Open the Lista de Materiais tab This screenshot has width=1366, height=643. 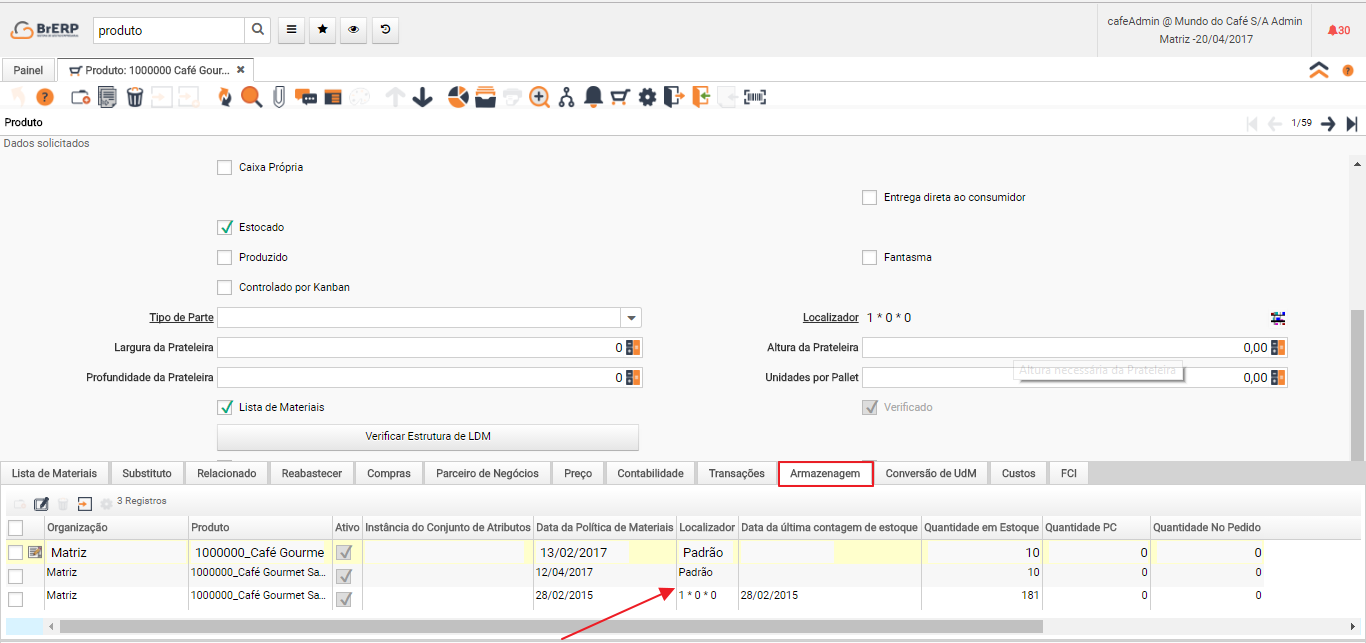tap(54, 473)
